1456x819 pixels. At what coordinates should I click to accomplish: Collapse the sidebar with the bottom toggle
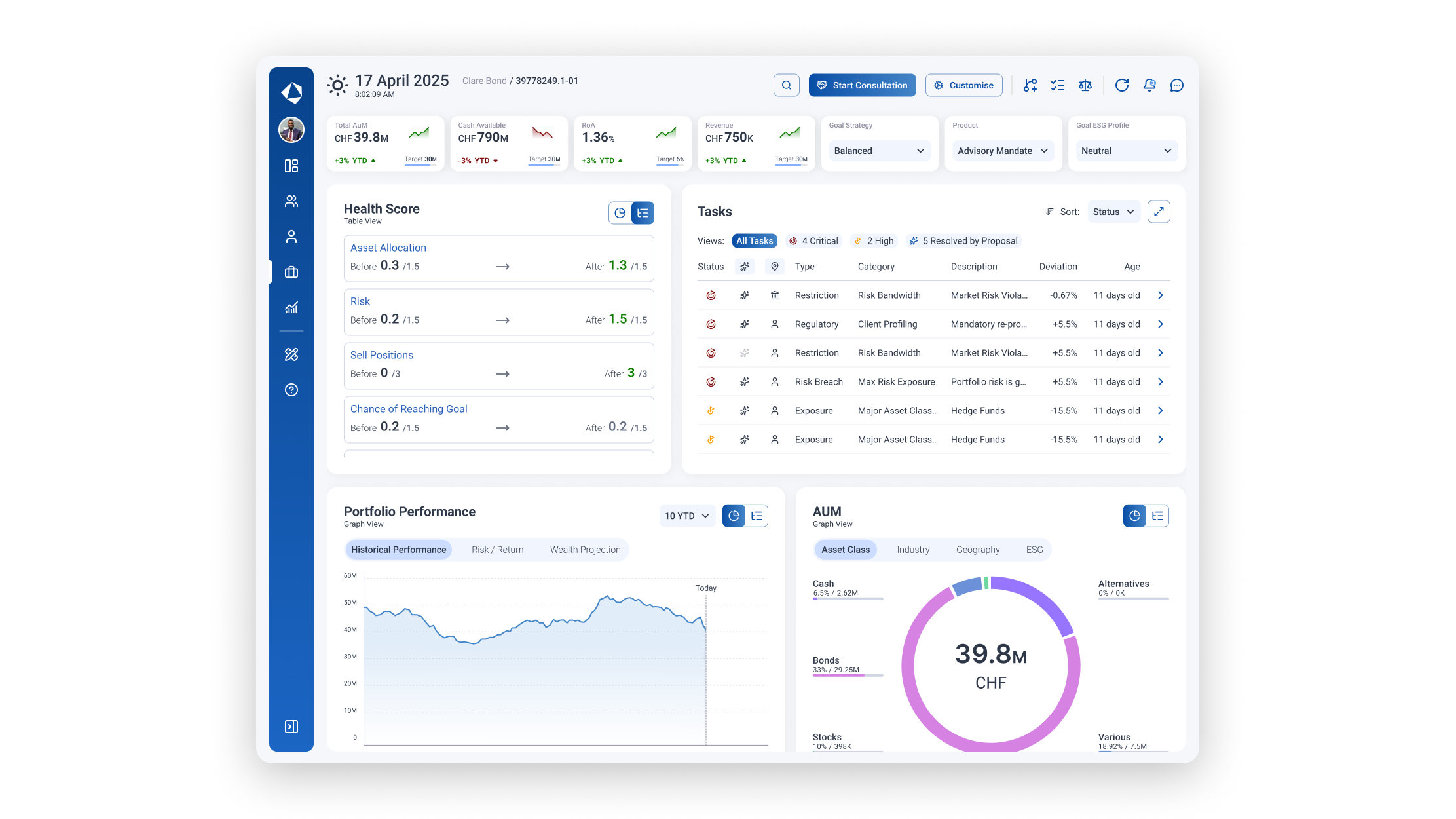coord(291,727)
